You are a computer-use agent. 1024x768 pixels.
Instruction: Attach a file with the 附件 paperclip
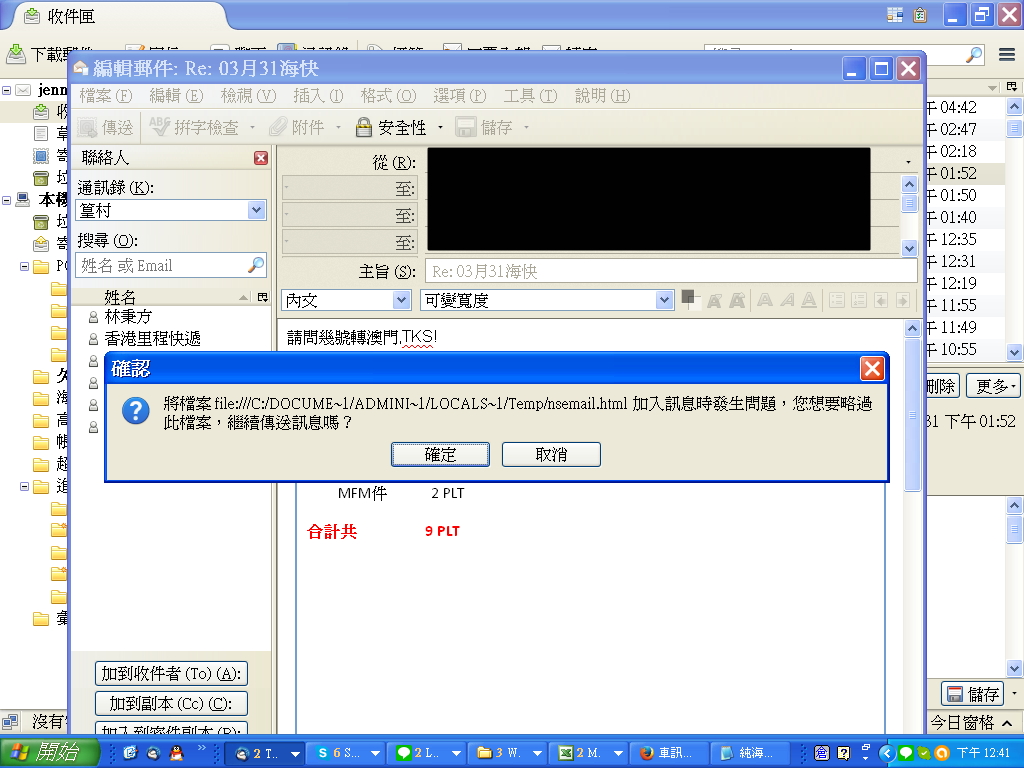click(297, 127)
